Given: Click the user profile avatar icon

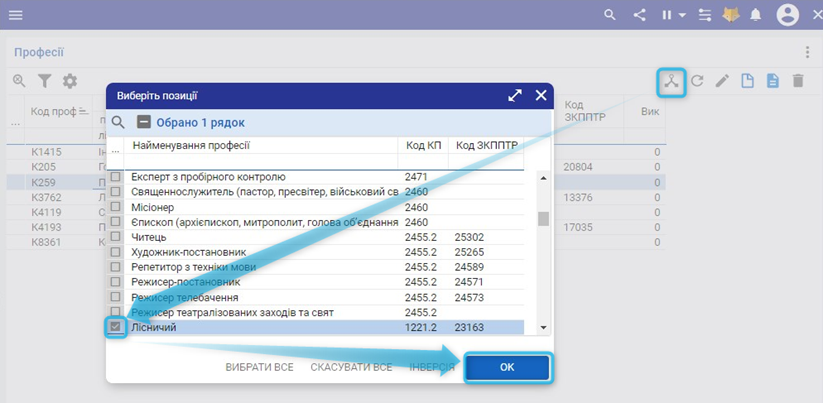Looking at the screenshot, I should coord(788,15).
